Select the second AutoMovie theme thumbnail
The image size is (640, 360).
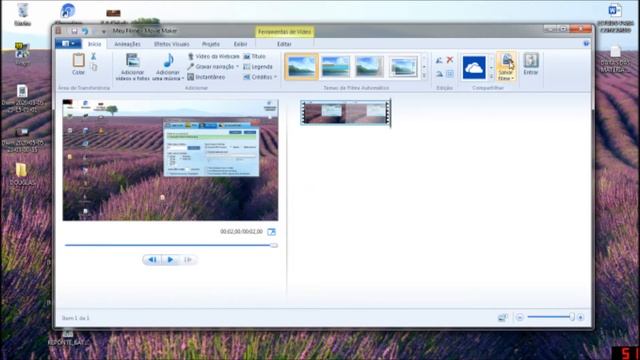coord(336,67)
